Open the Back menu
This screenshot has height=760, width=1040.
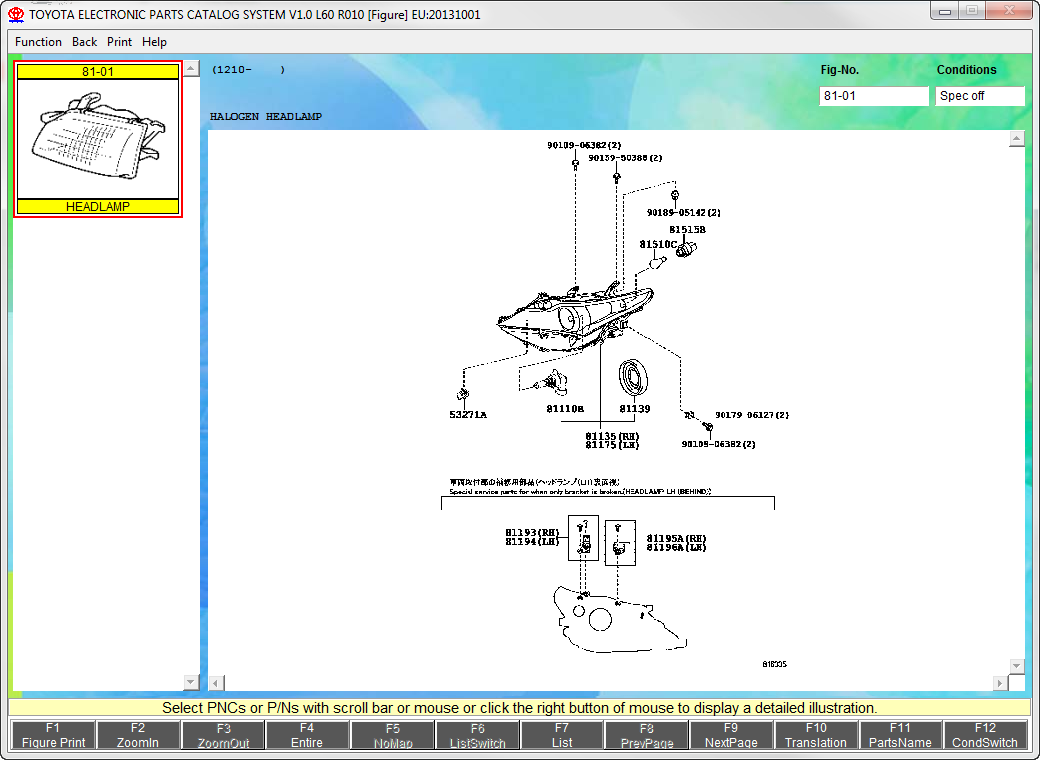[84, 42]
